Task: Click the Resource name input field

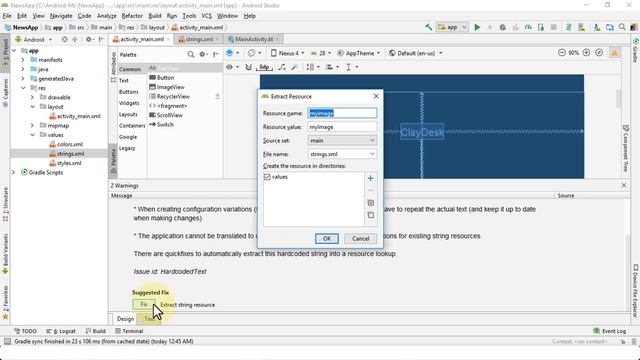Action: coord(342,113)
